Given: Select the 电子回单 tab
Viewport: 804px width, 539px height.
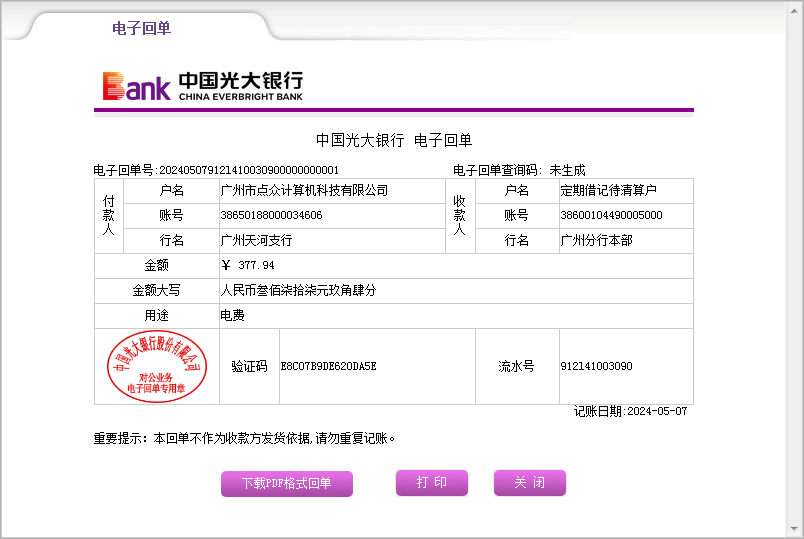Looking at the screenshot, I should point(141,28).
